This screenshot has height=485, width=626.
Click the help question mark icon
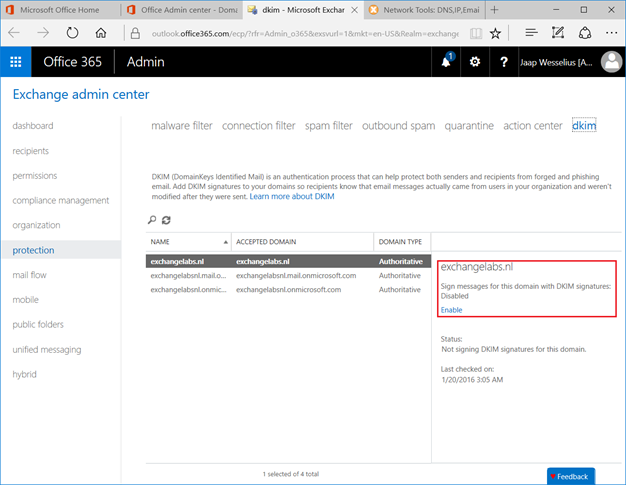coord(503,62)
